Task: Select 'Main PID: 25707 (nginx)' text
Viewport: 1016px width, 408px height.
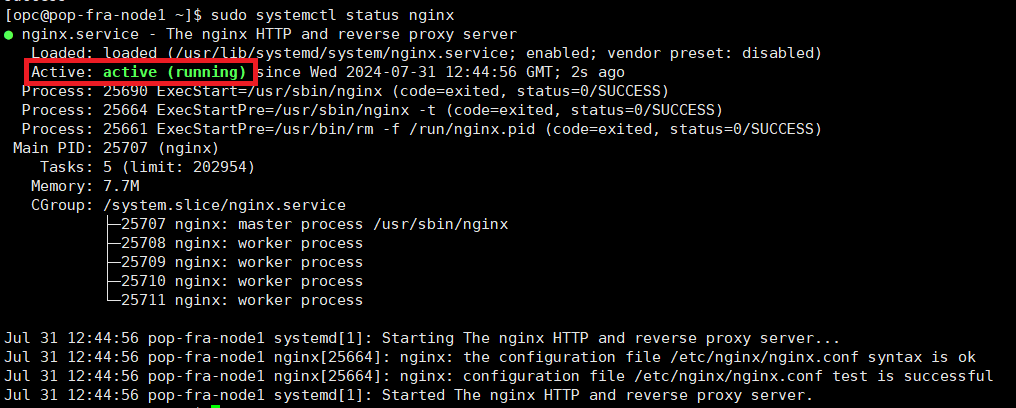Action: 117,148
